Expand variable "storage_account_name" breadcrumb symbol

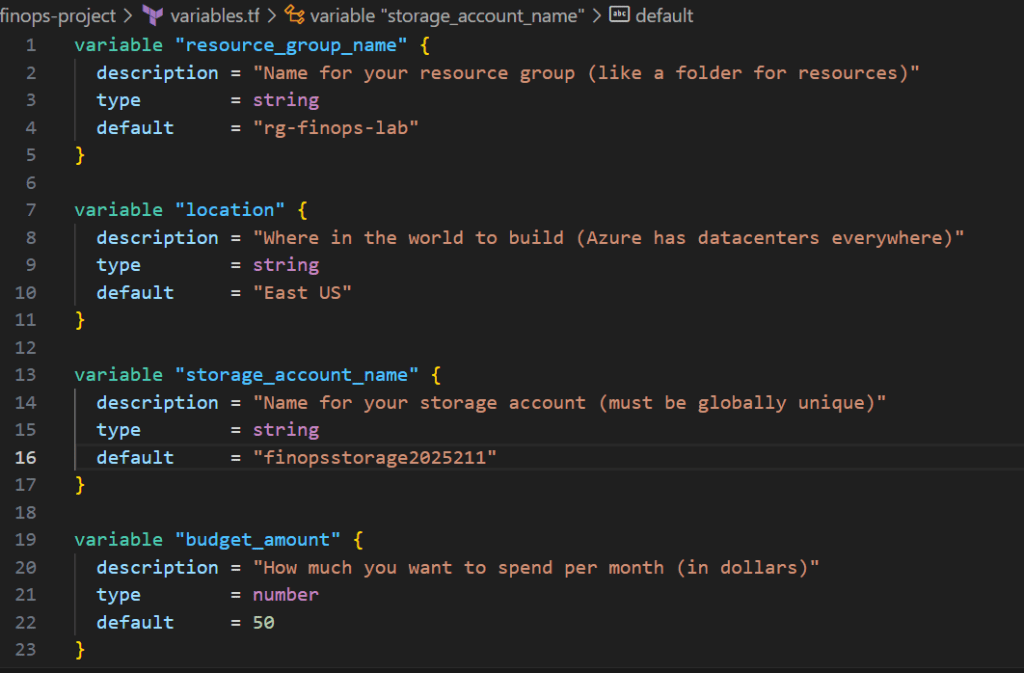pyautogui.click(x=447, y=16)
